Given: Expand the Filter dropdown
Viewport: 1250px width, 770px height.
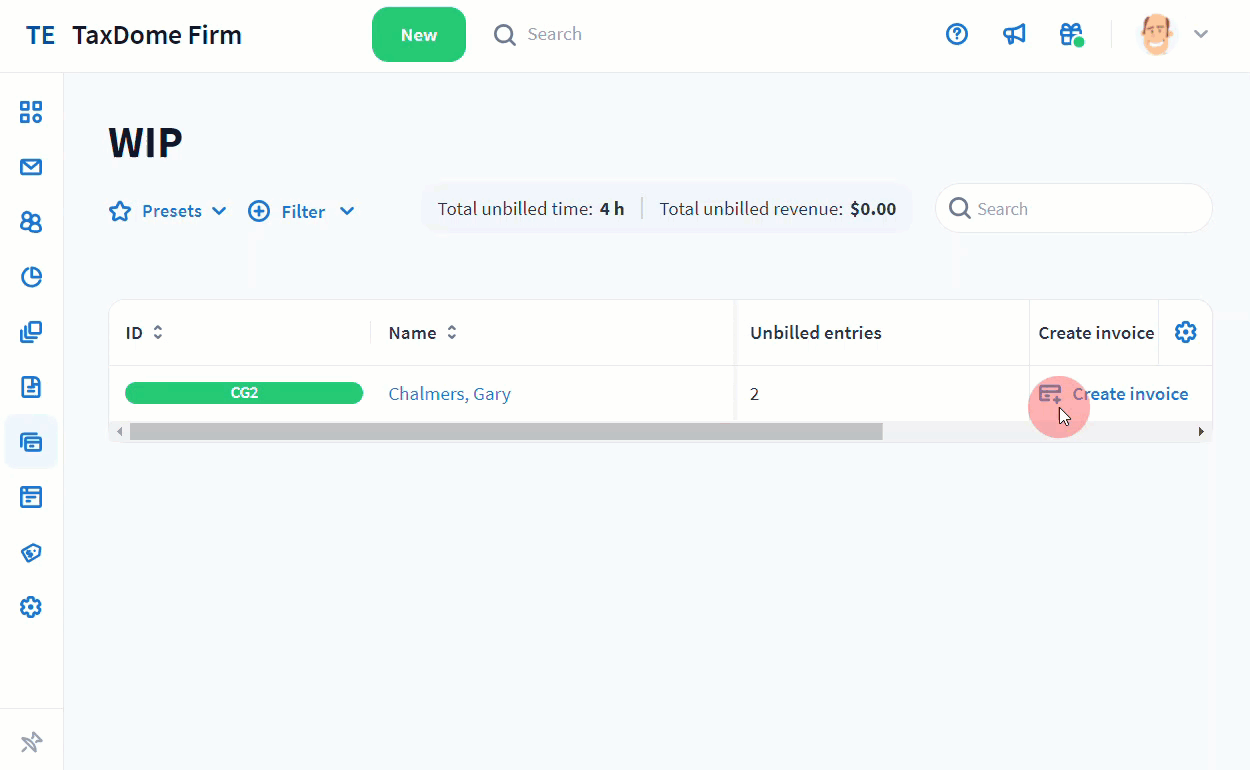Looking at the screenshot, I should 301,211.
